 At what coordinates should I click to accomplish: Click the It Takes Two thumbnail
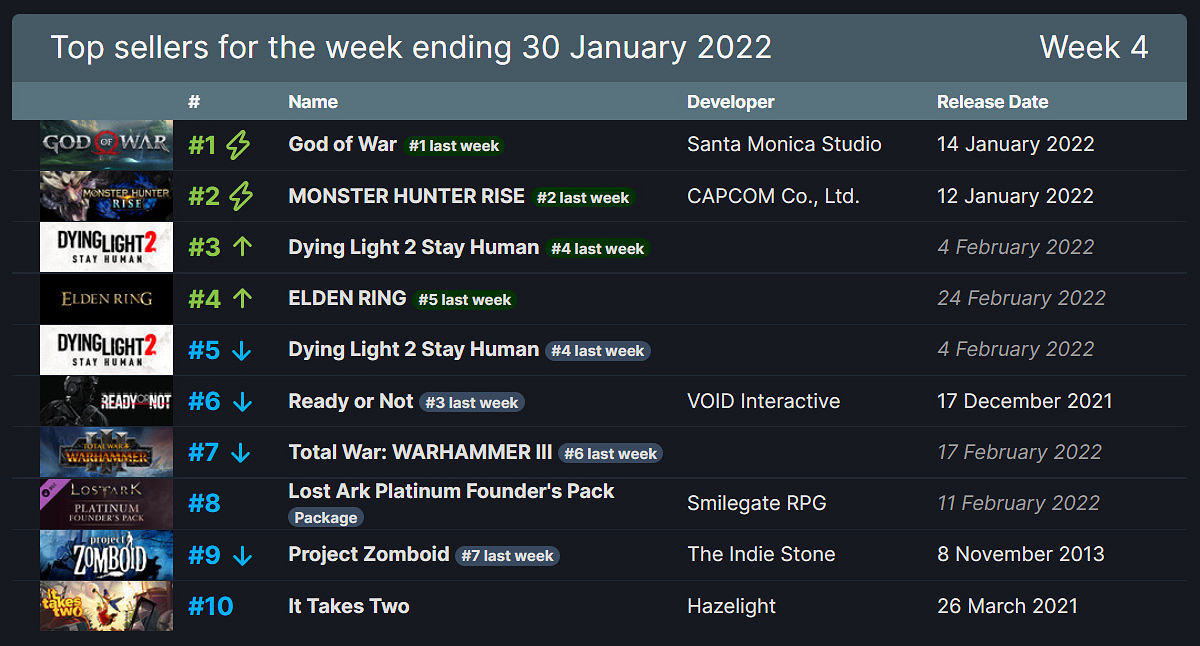tap(106, 606)
